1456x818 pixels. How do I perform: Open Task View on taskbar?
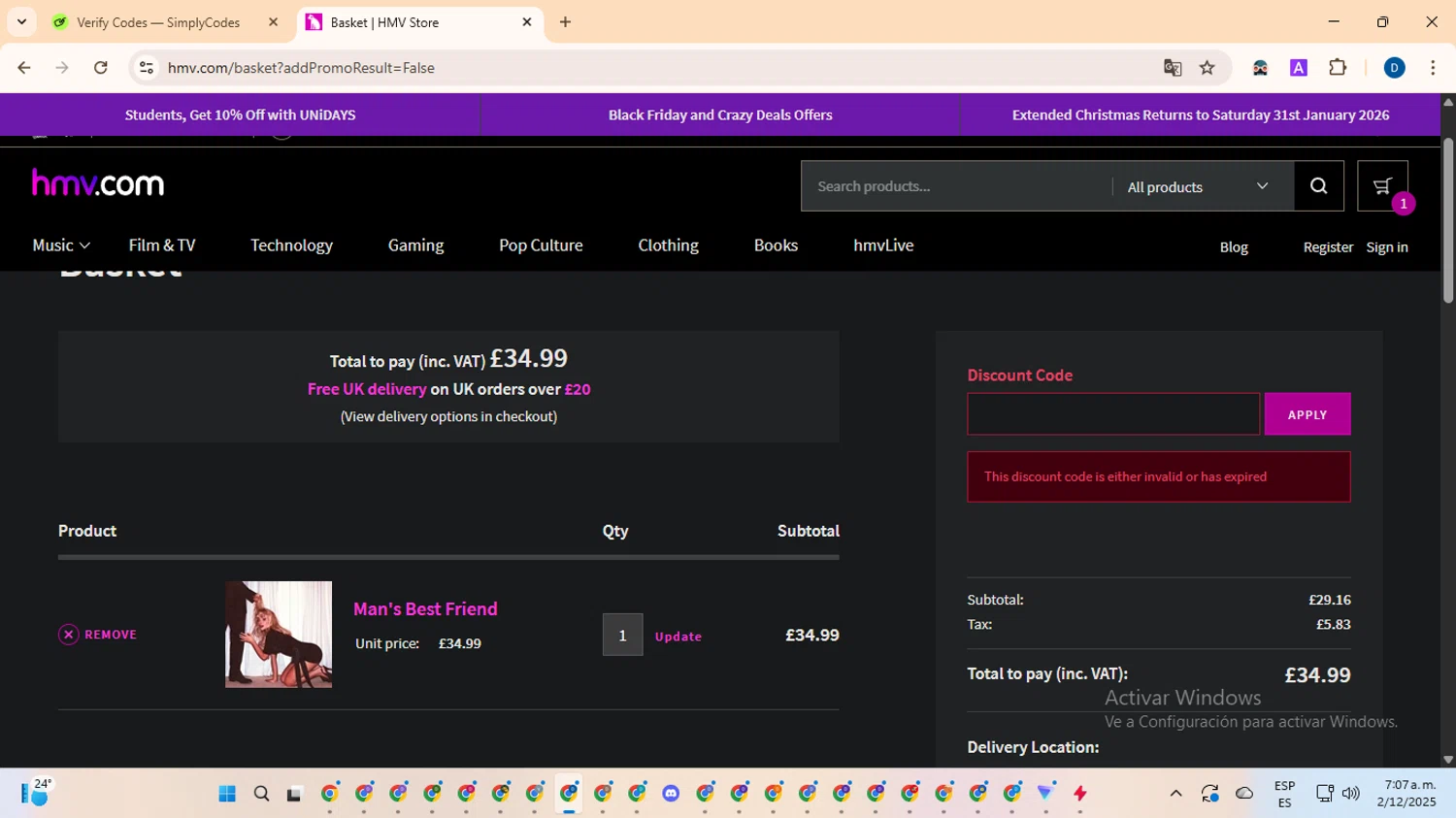[294, 794]
